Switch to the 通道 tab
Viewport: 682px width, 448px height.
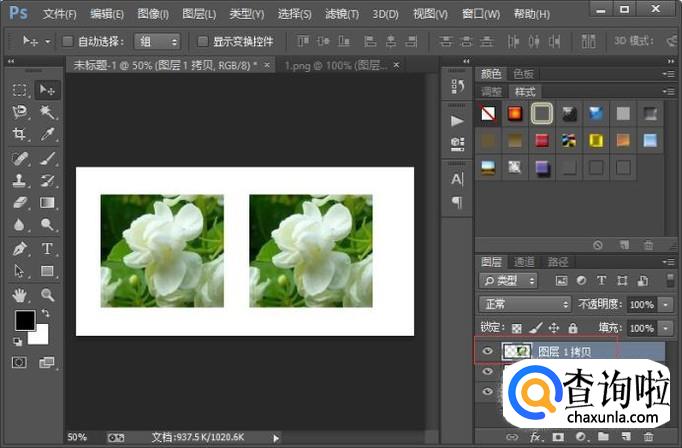pyautogui.click(x=525, y=261)
